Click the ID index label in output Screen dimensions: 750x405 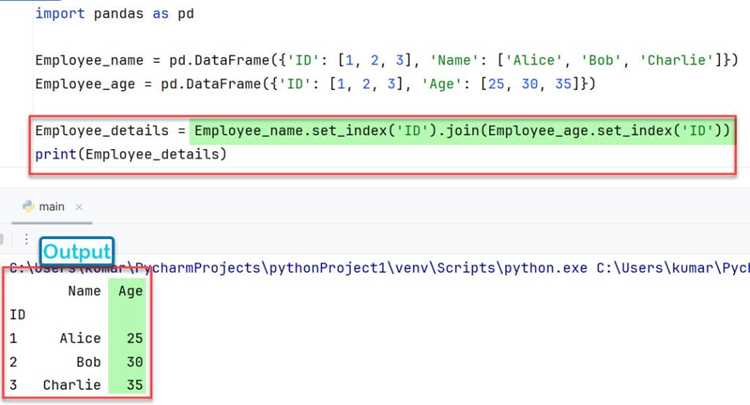click(x=18, y=315)
